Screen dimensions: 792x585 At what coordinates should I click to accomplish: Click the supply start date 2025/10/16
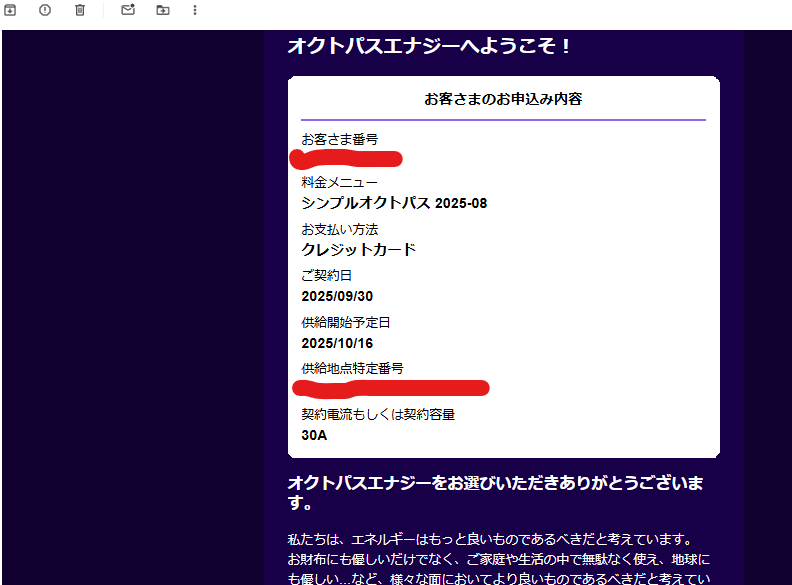337,343
